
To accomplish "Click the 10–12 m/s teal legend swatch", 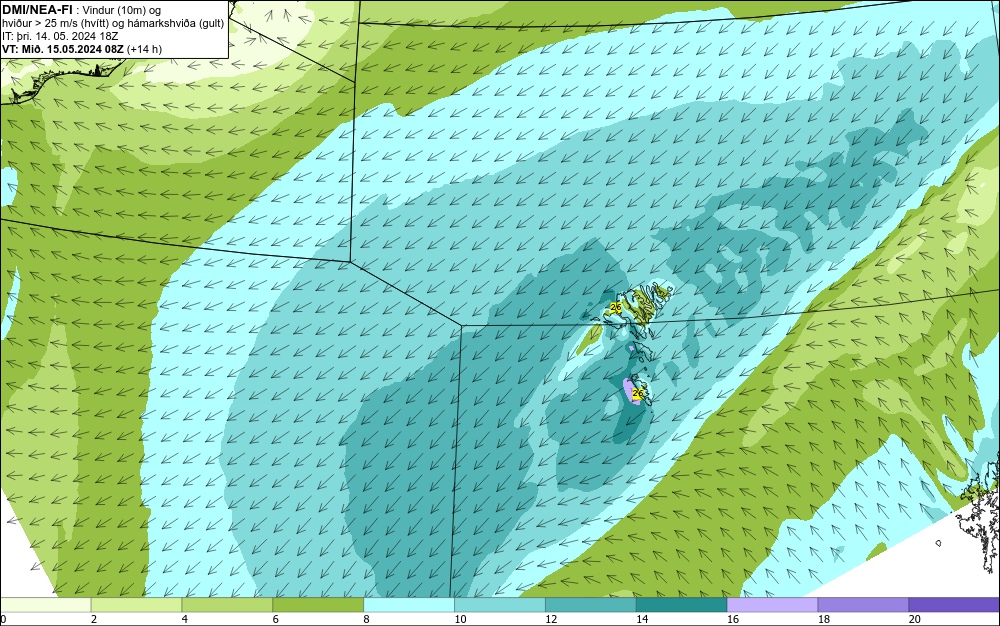I will pyautogui.click(x=500, y=604).
